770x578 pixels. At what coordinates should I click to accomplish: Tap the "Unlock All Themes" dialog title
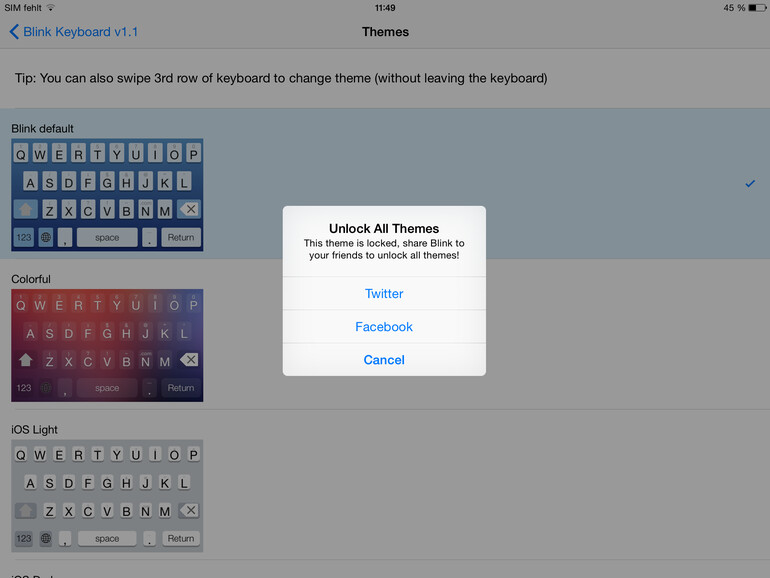click(x=384, y=228)
